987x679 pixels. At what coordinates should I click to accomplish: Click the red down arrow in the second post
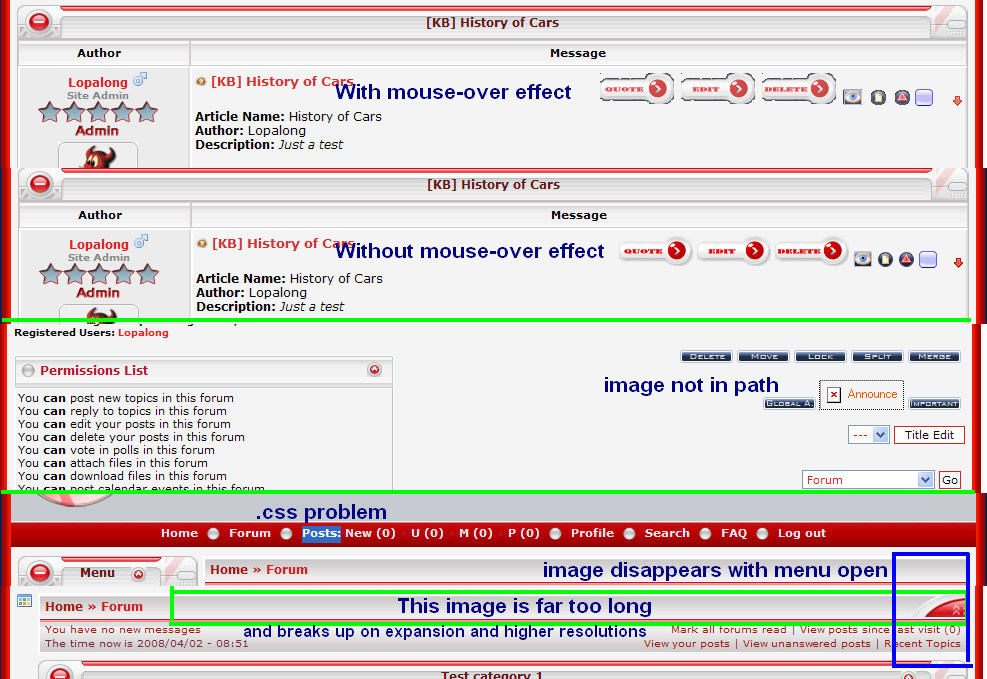[957, 262]
